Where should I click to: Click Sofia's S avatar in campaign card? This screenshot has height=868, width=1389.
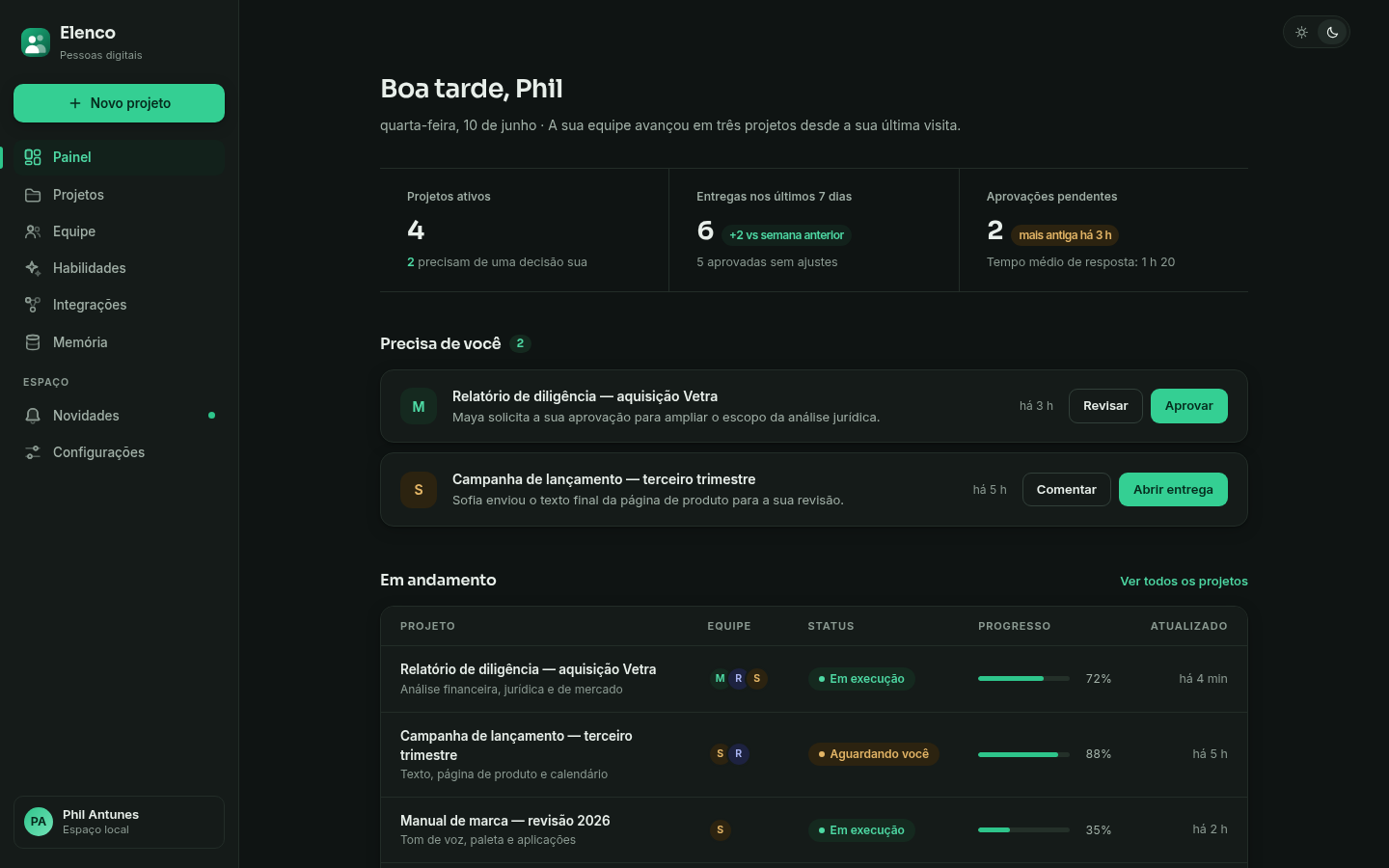419,490
